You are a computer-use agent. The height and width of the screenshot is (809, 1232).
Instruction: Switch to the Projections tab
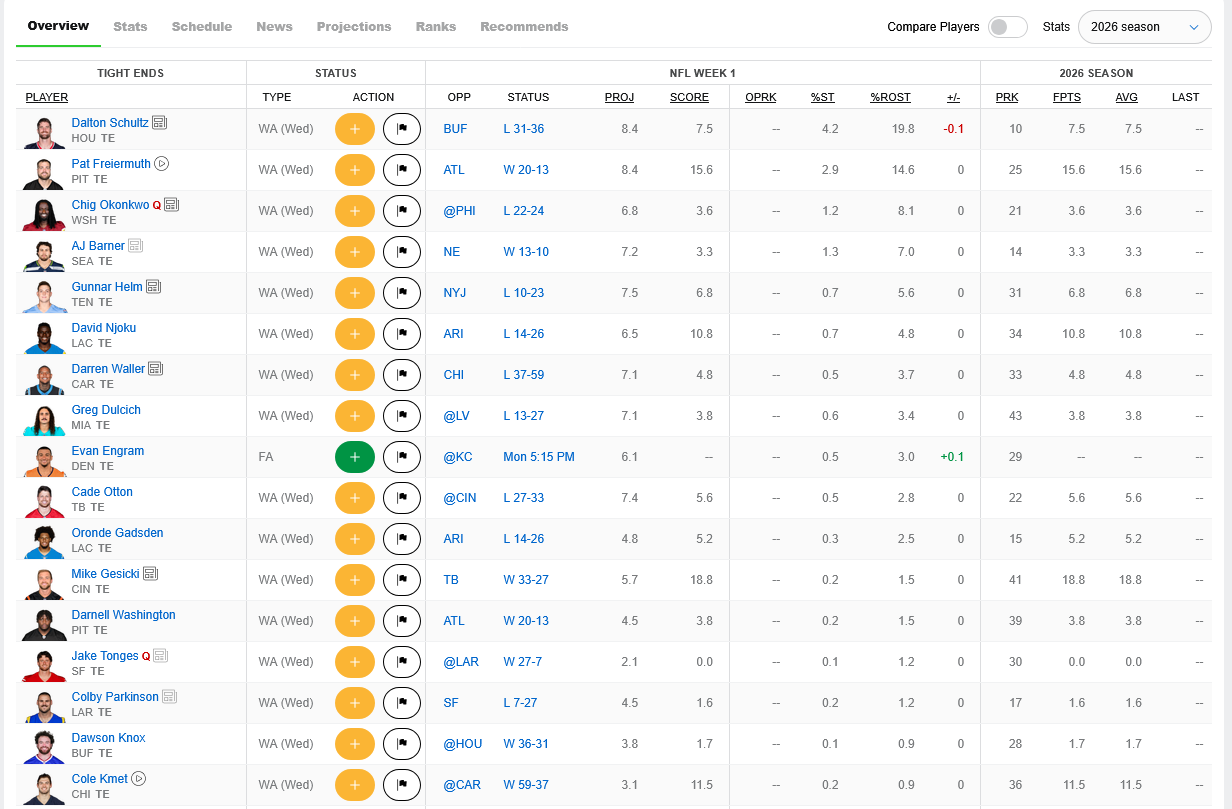(354, 27)
